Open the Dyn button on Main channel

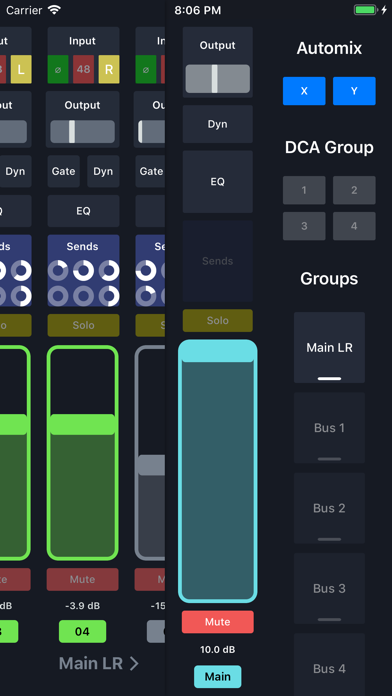pyautogui.click(x=218, y=124)
